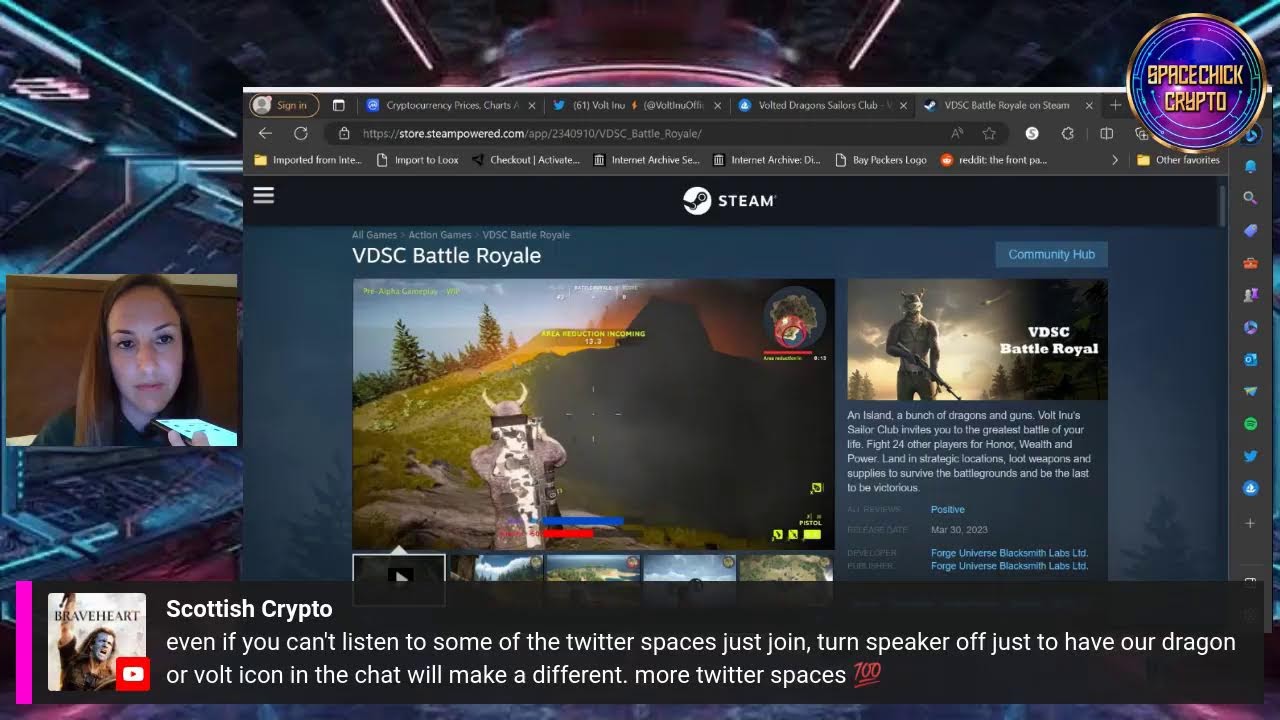Open shopping tag in Edge sidebar
The image size is (1280, 720).
click(1250, 230)
